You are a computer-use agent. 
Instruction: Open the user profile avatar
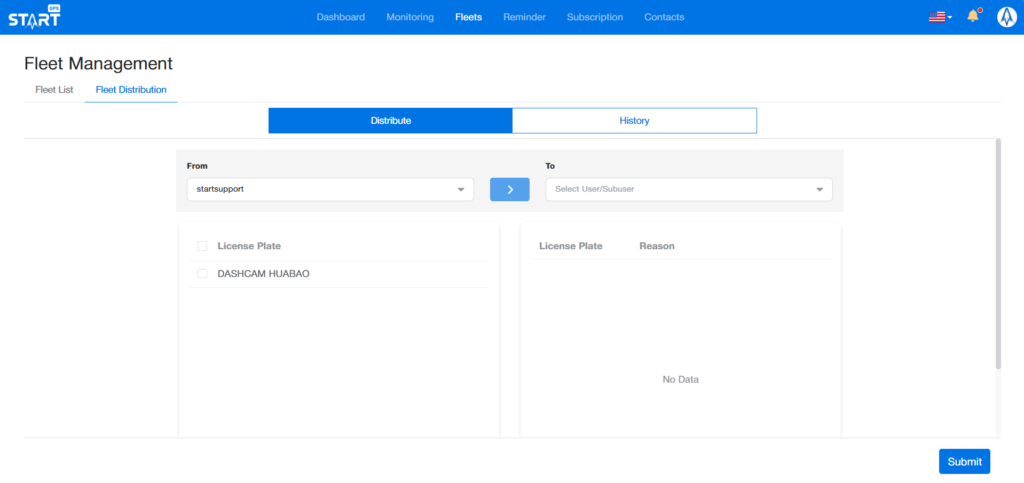click(1006, 17)
